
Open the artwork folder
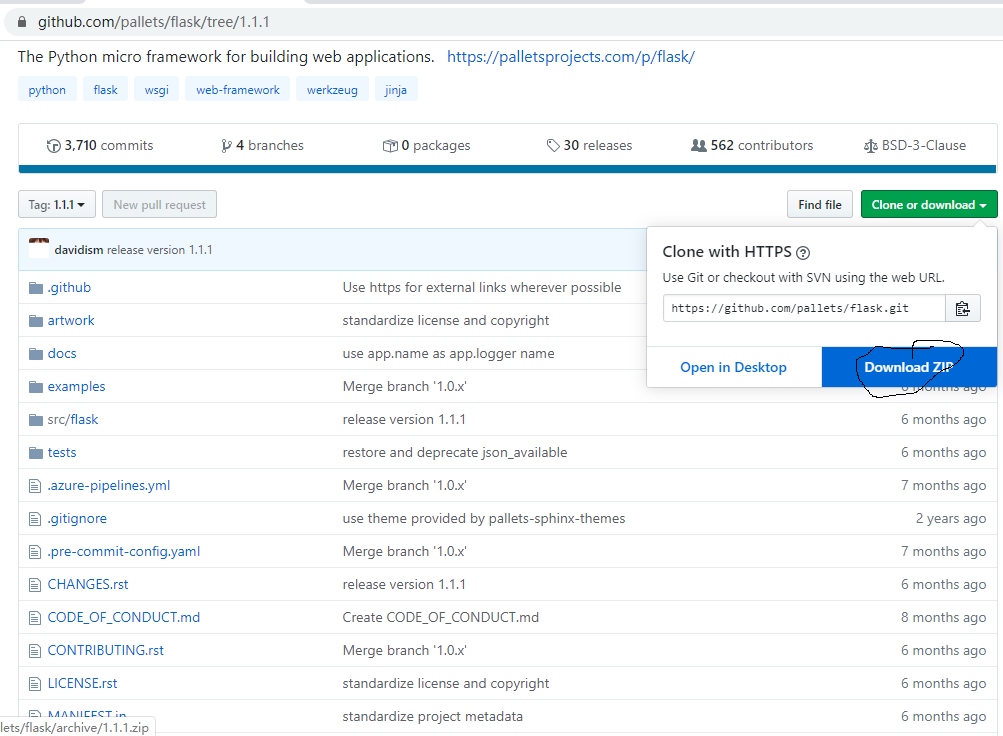pos(71,320)
